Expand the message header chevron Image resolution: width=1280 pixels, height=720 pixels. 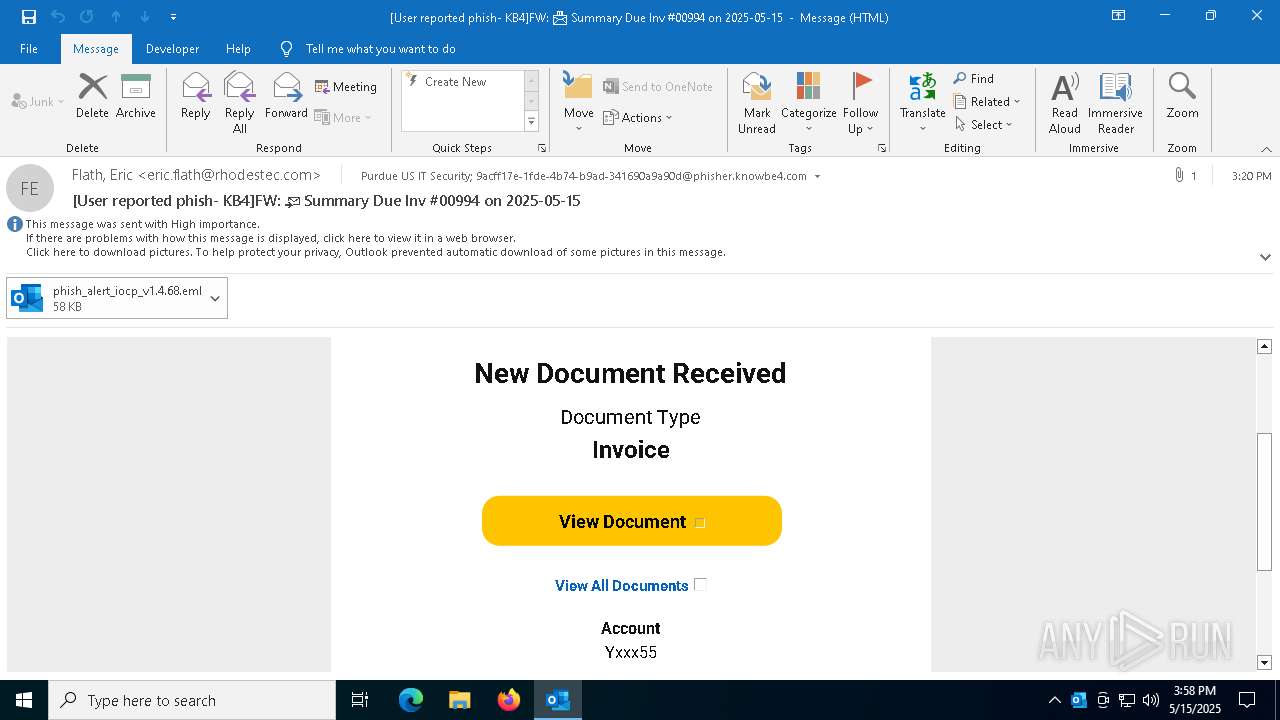[1265, 257]
